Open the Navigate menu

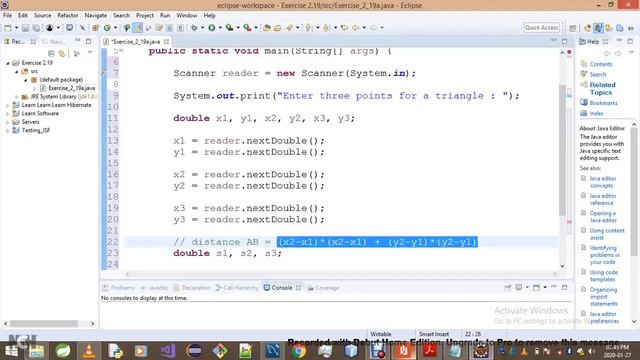[96, 16]
